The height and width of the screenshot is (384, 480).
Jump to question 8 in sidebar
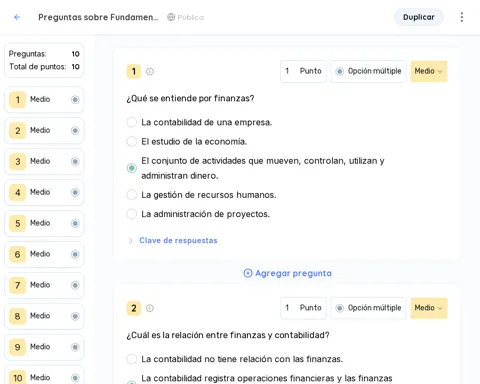click(44, 316)
